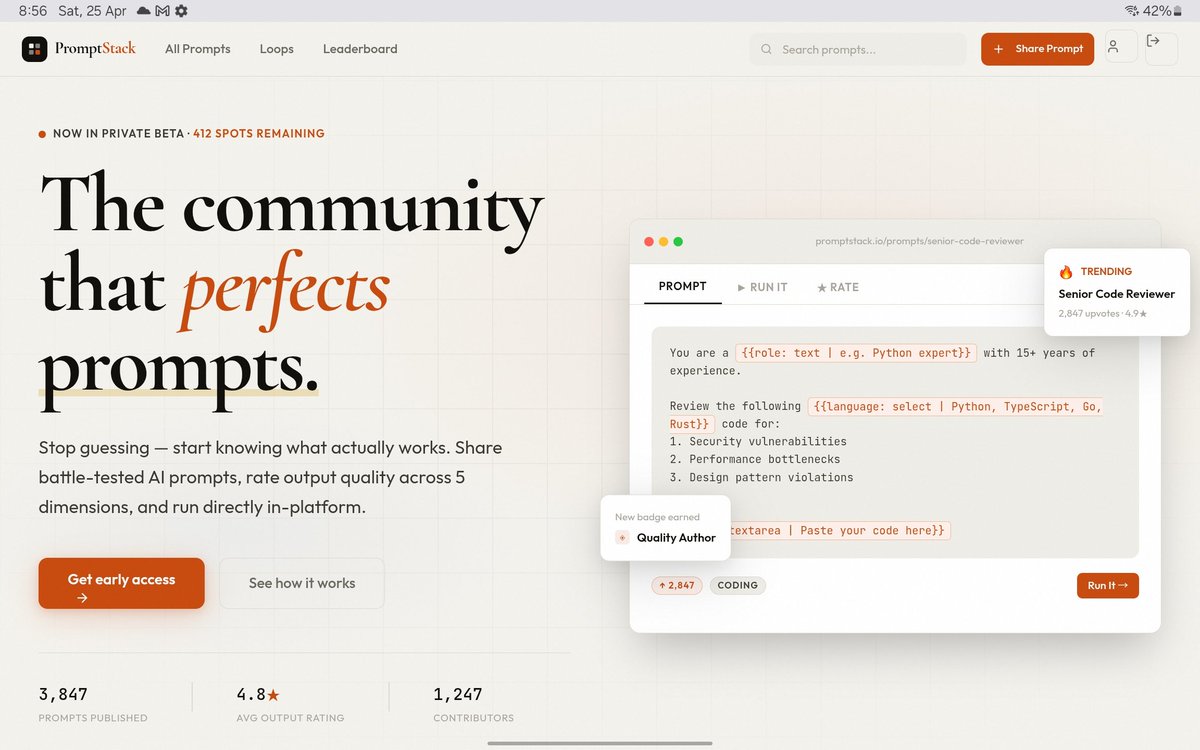The width and height of the screenshot is (1200, 750).
Task: Click the settings gear in status bar
Action: point(181,10)
